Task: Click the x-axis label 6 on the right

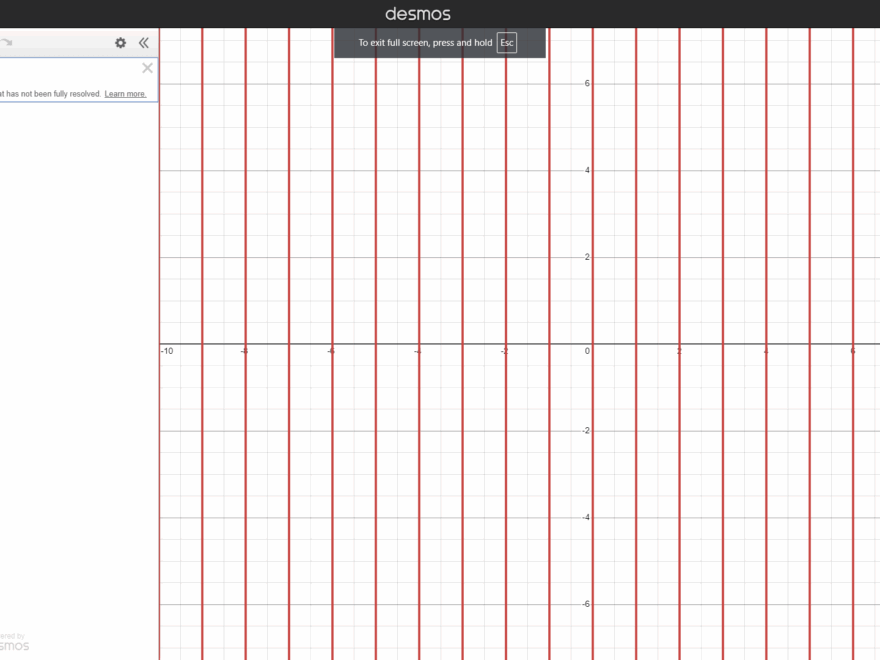Action: (x=851, y=350)
